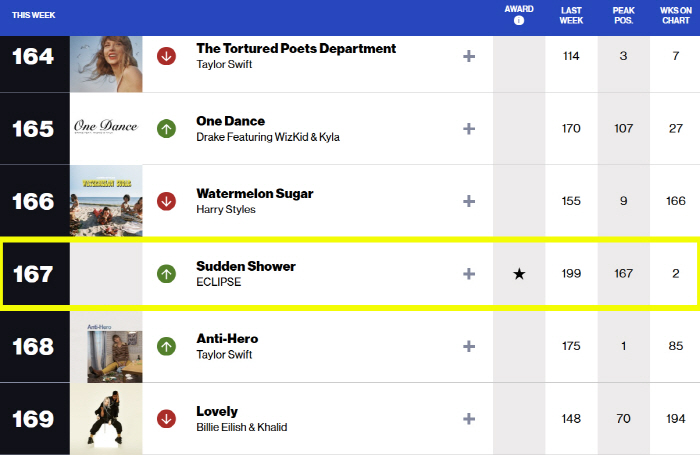Click weeks on chart value 27
700x455 pixels.
pos(676,129)
